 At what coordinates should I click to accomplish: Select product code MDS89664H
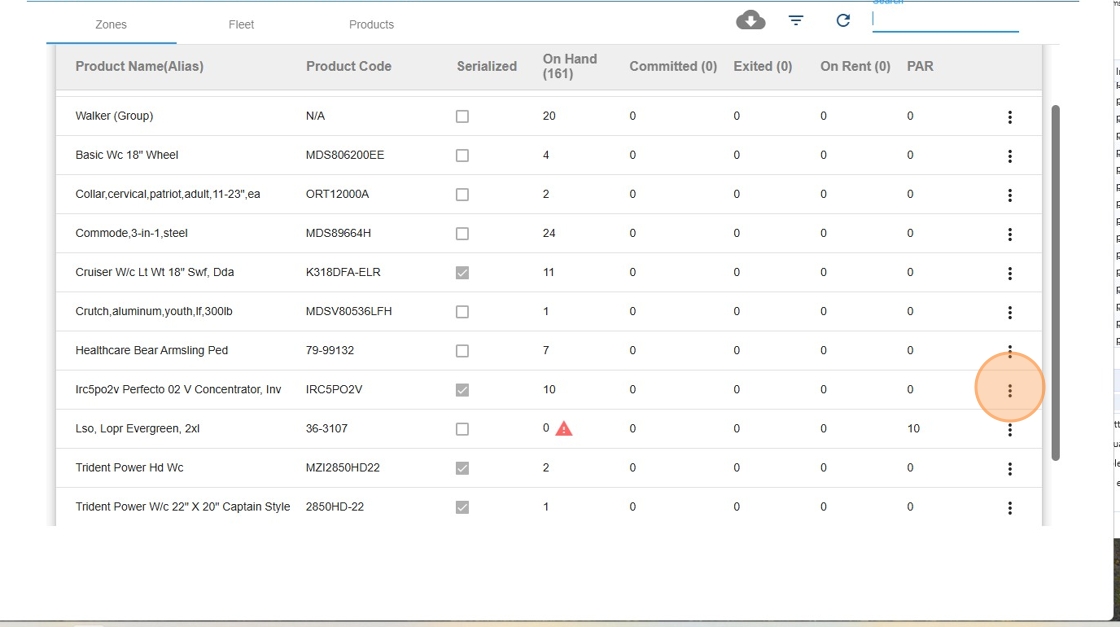[x=339, y=233]
